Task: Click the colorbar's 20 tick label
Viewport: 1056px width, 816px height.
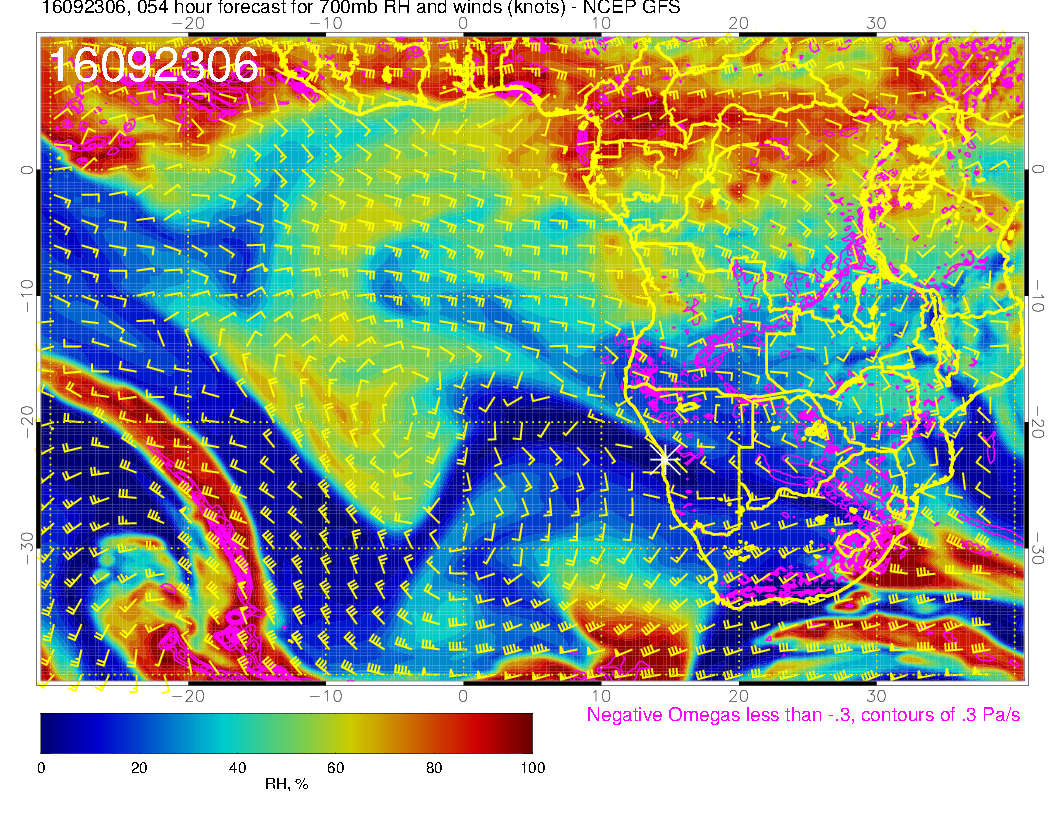Action: 139,768
